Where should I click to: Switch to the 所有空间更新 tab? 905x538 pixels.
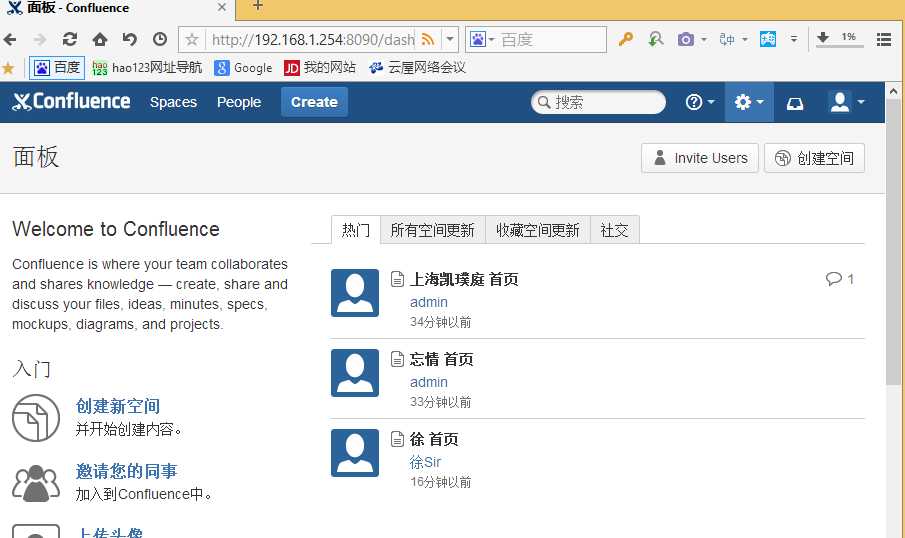(432, 230)
